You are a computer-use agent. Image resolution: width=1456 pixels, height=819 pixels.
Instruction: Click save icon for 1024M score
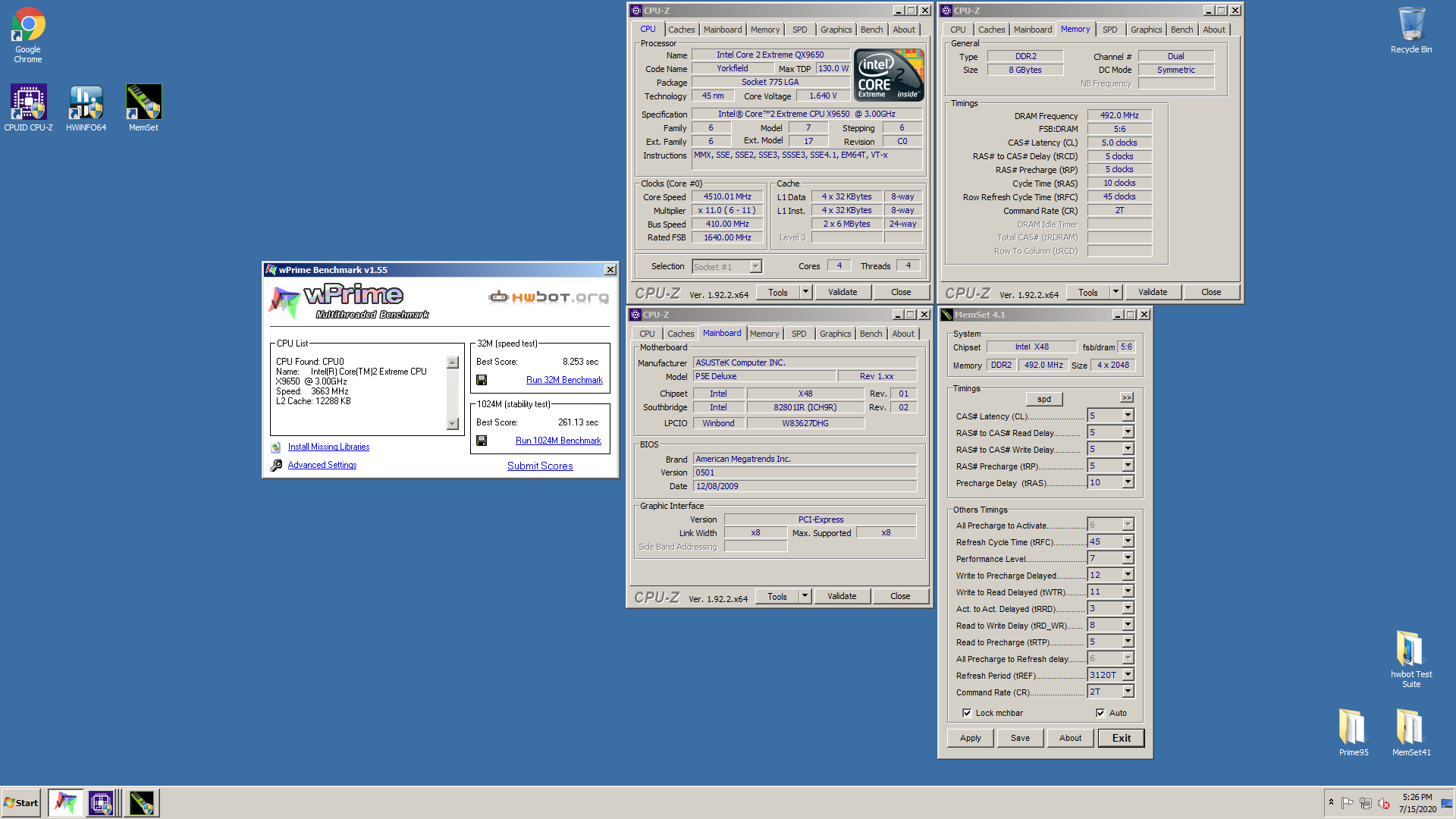(x=482, y=441)
